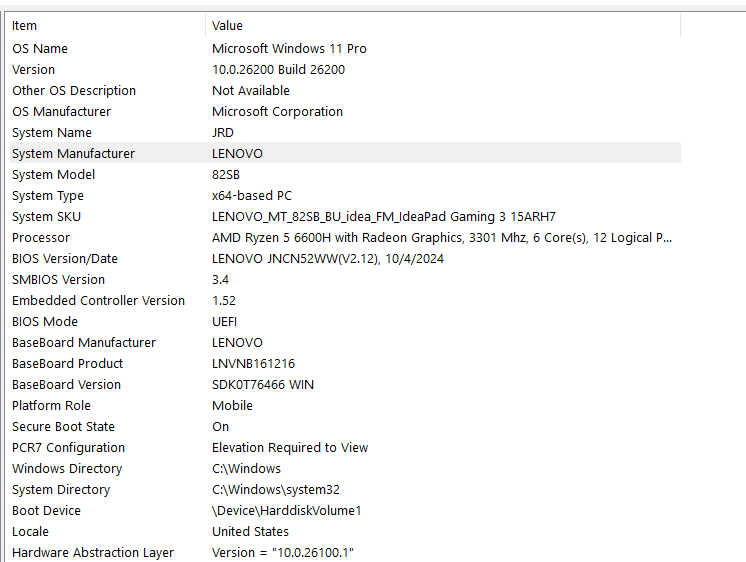The image size is (746, 562).
Task: Select the value Microsoft Windows 11 Pro
Action: pyautogui.click(x=289, y=49)
